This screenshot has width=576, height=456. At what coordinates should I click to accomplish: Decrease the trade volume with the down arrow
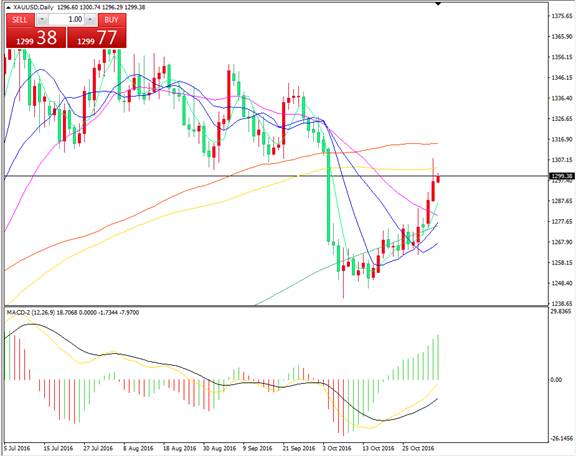pos(42,19)
